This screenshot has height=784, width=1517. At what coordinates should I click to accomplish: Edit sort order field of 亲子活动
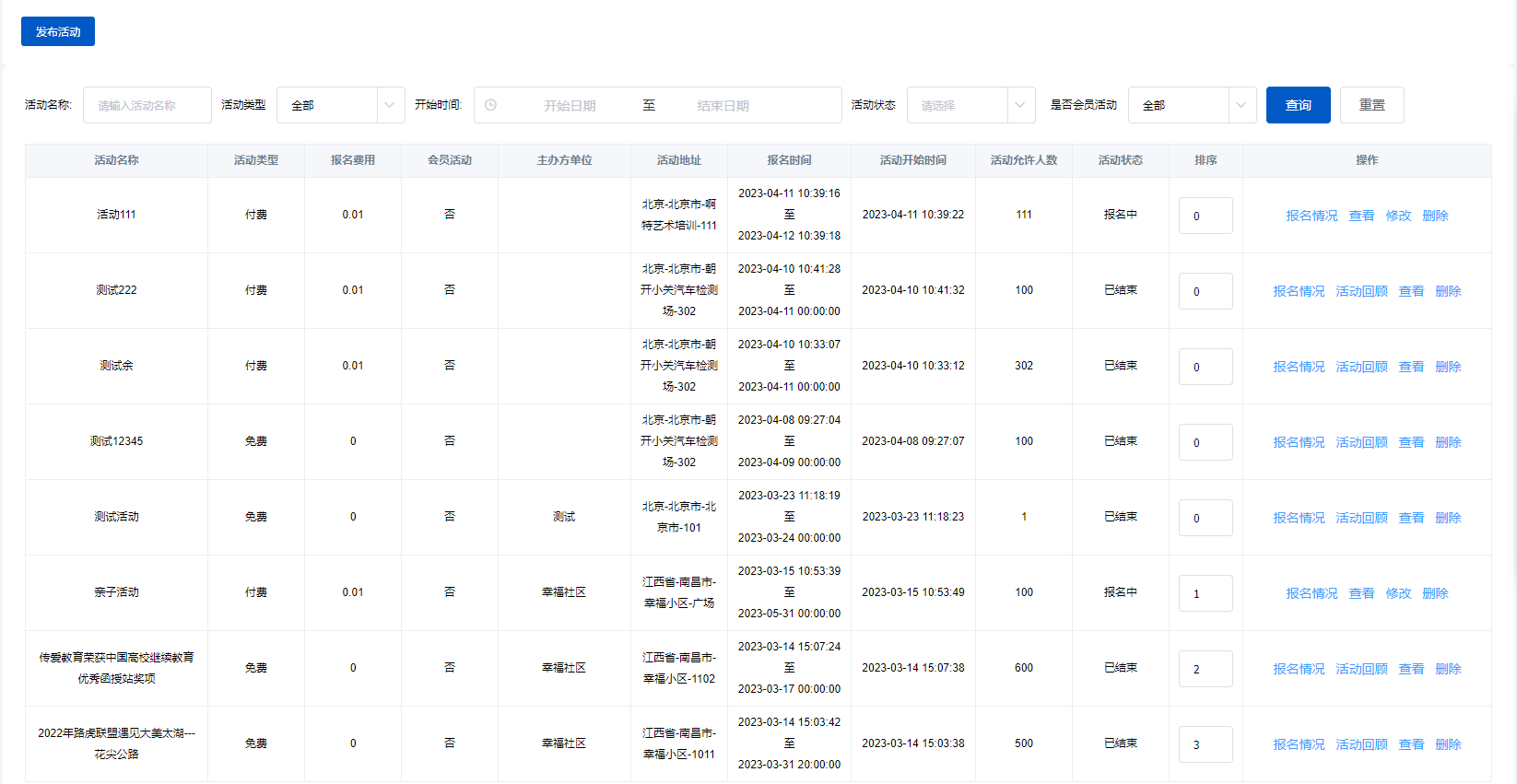(x=1205, y=593)
